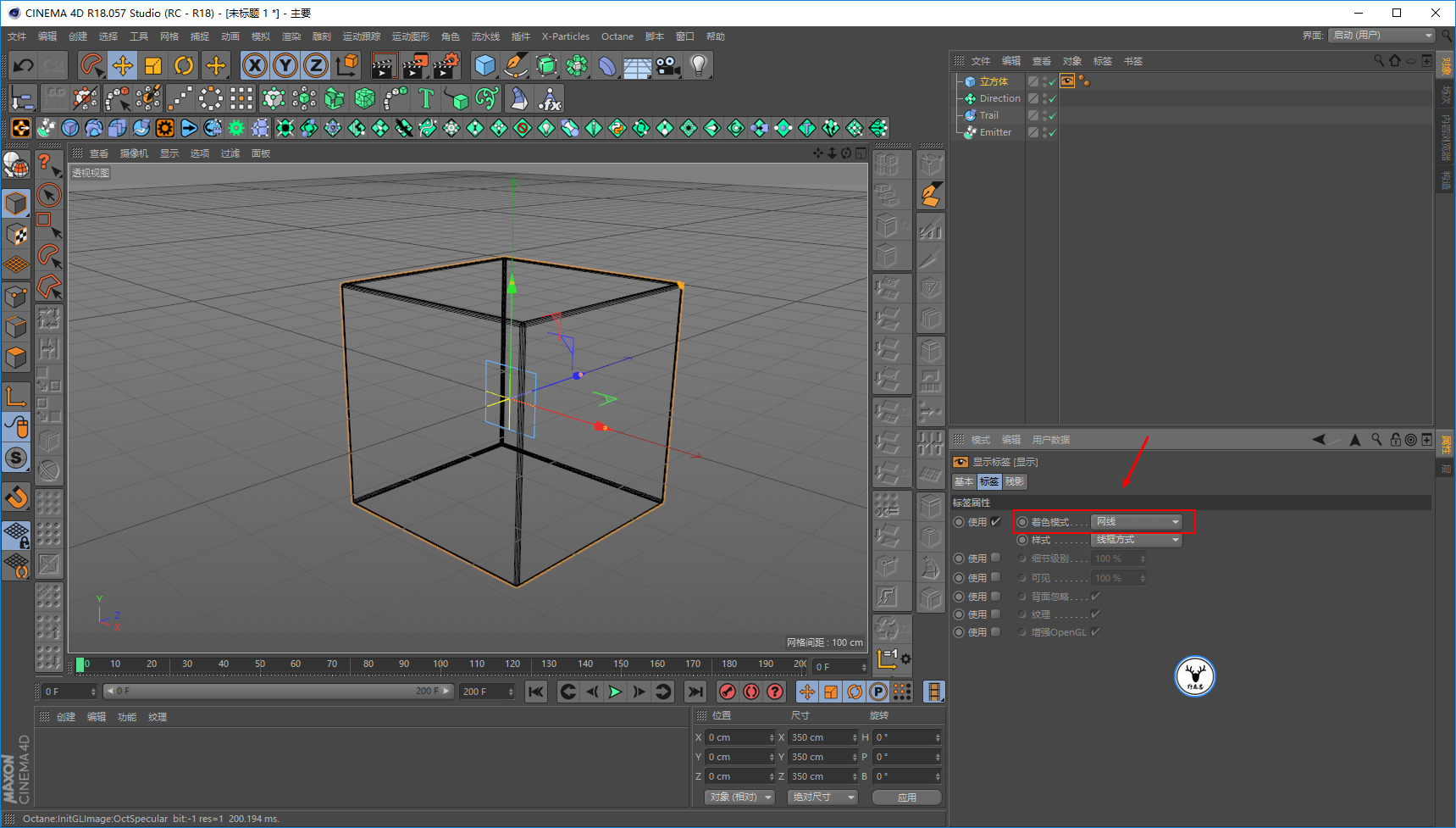
Task: Open the 用户数据 menu in Attribute Manager
Action: coord(1050,440)
